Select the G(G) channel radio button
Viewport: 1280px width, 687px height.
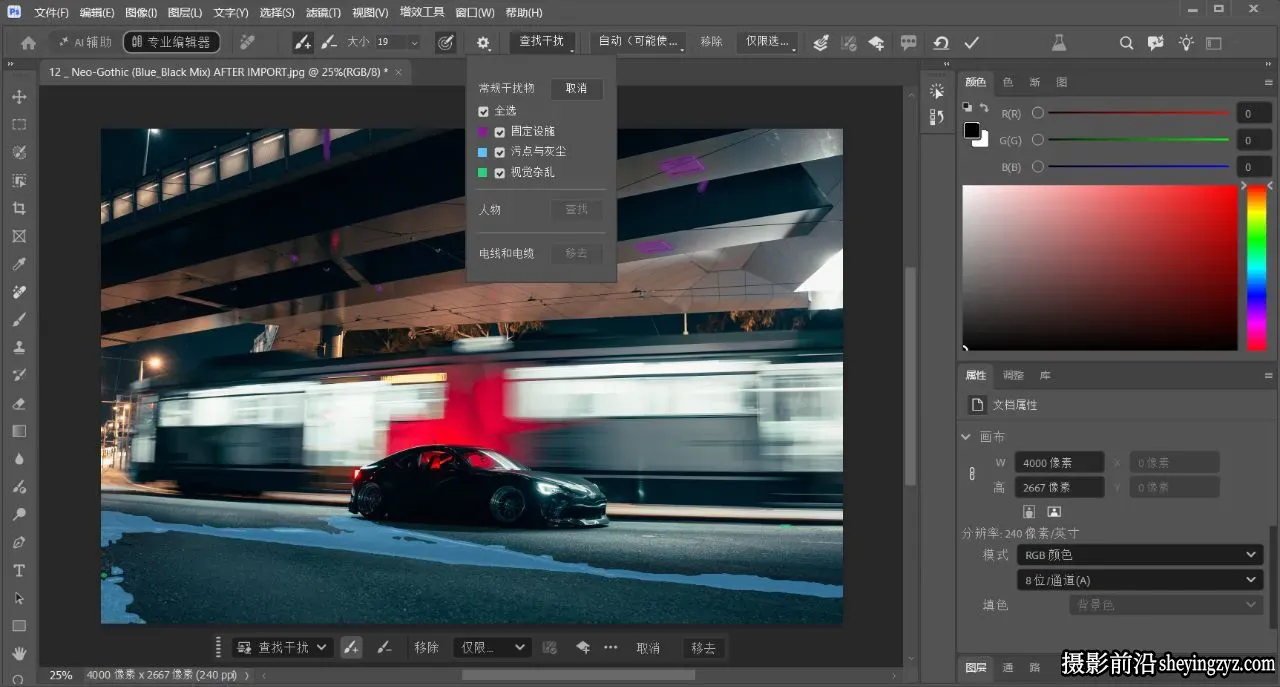pos(1038,140)
